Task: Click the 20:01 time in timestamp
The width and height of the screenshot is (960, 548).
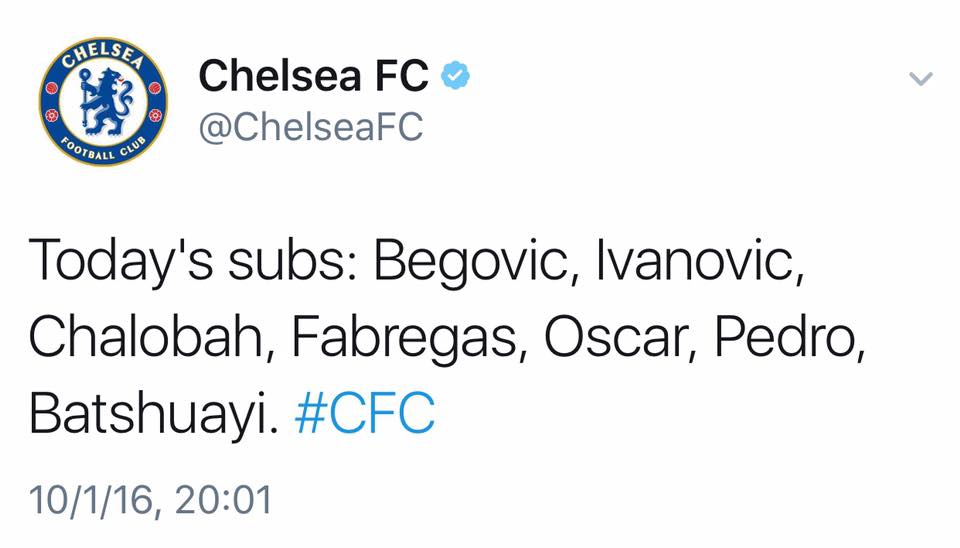Action: click(x=223, y=500)
